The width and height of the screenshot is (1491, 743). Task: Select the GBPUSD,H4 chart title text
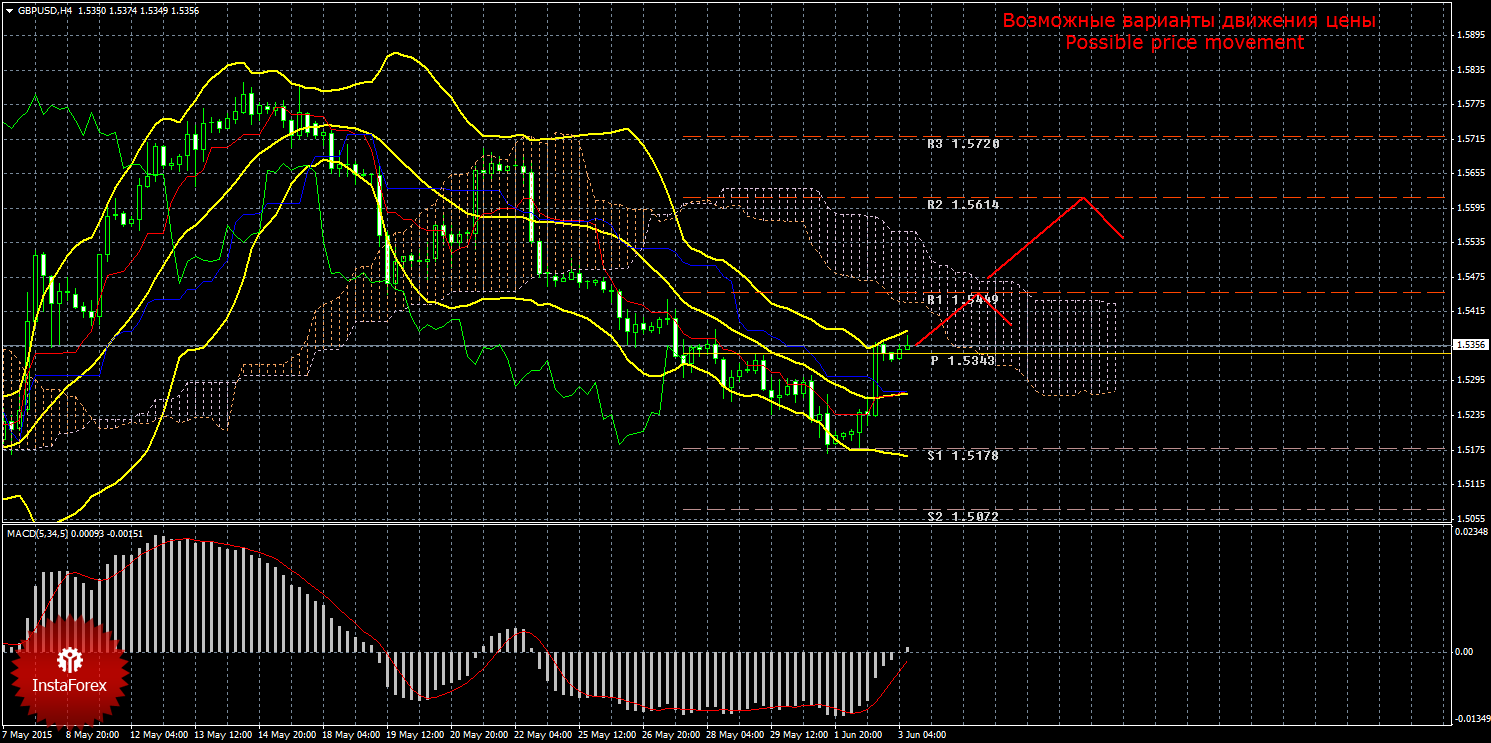click(40, 10)
